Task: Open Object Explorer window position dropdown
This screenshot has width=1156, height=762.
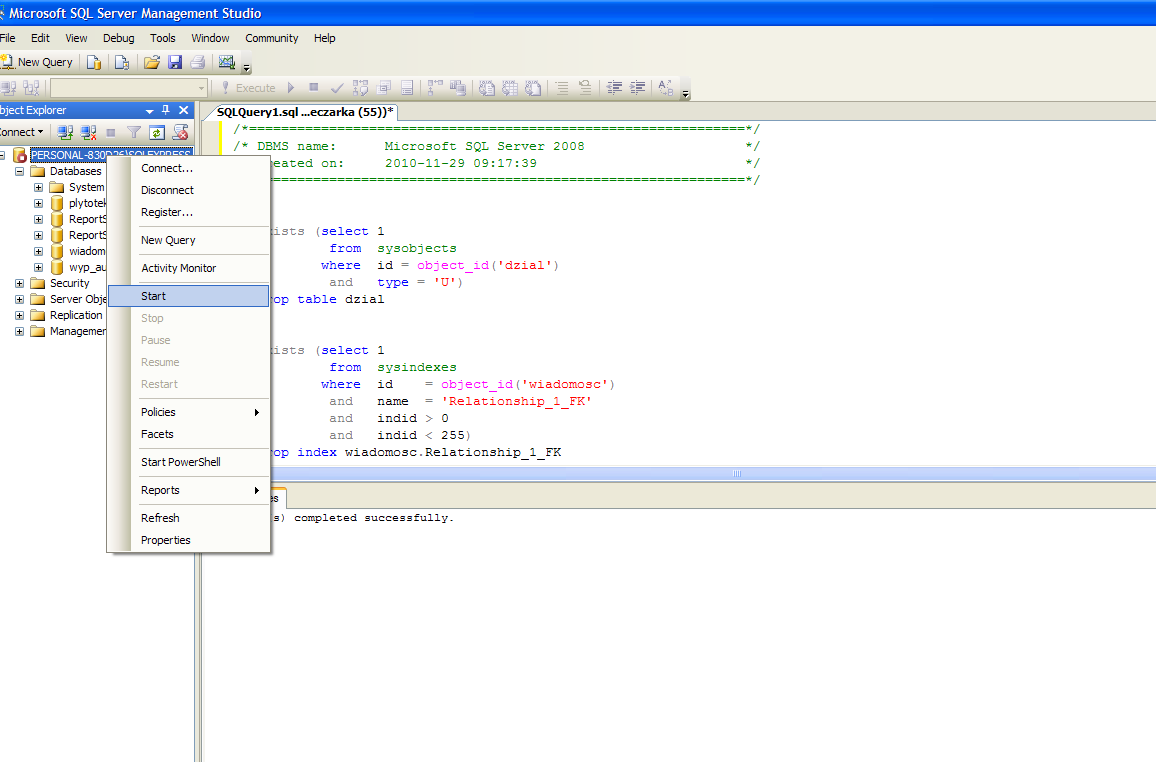Action: pos(150,111)
